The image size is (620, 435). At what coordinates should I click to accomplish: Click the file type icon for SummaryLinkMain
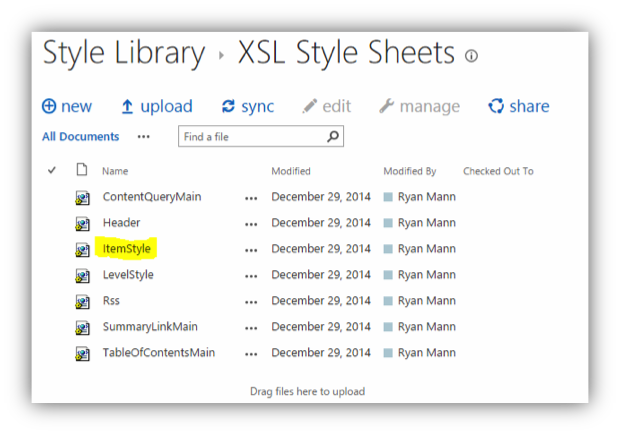tap(82, 327)
